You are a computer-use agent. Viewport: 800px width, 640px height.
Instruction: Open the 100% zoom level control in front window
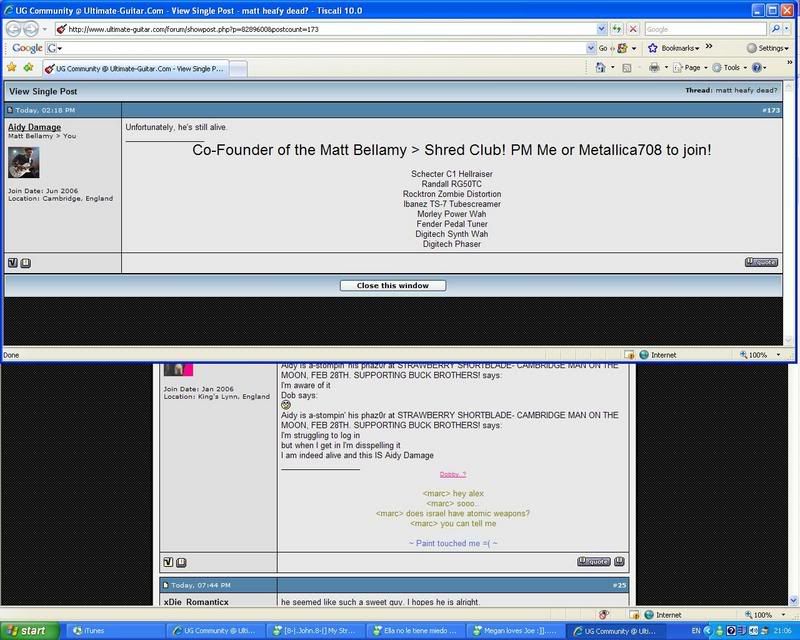[x=760, y=355]
